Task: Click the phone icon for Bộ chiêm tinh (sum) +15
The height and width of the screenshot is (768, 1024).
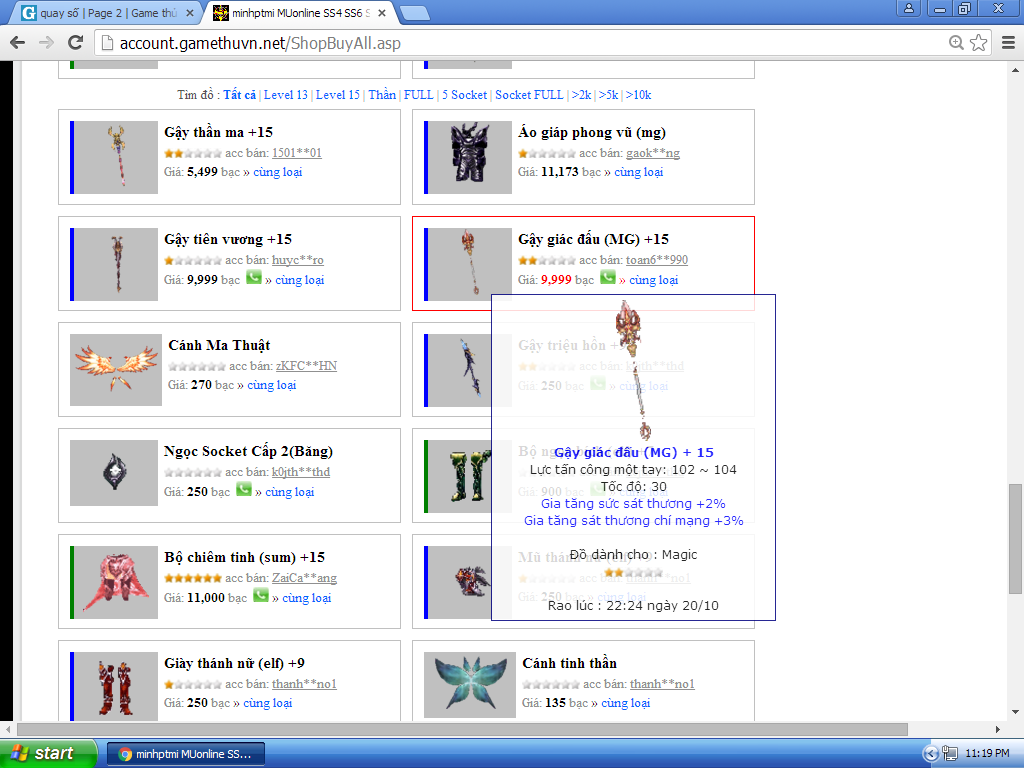Action: [261, 596]
